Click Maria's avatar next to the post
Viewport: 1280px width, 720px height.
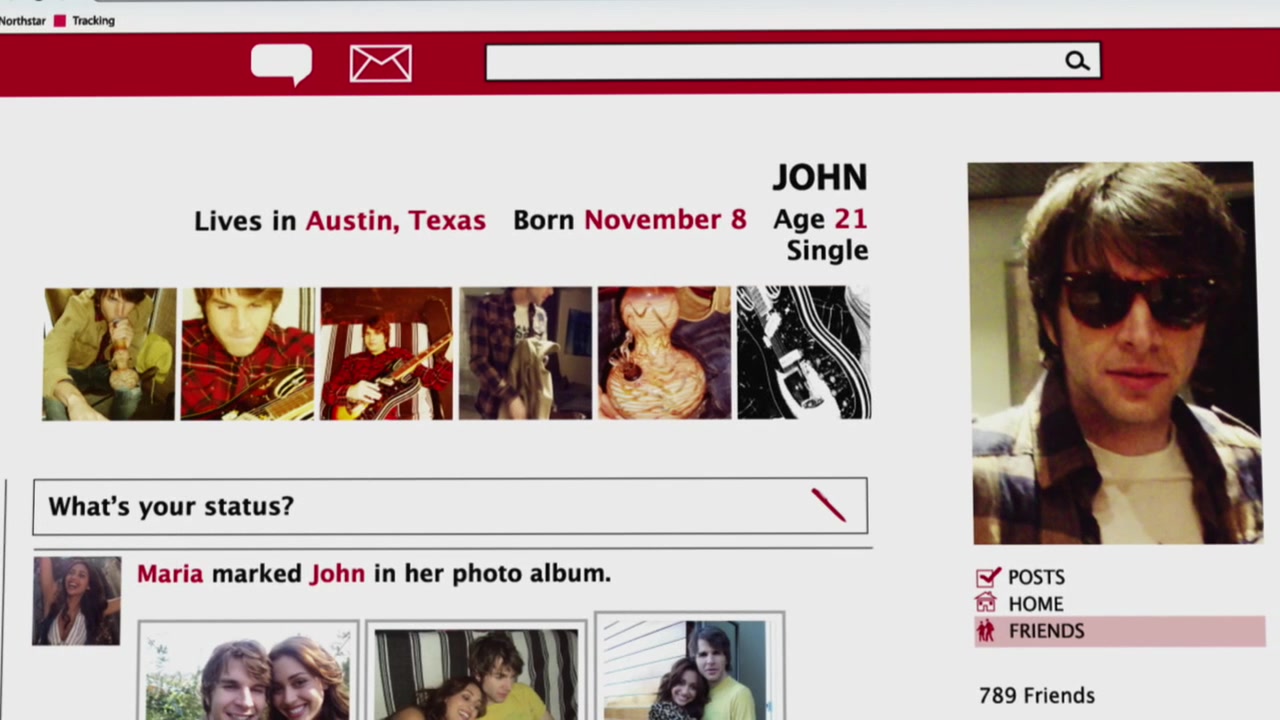pos(77,601)
